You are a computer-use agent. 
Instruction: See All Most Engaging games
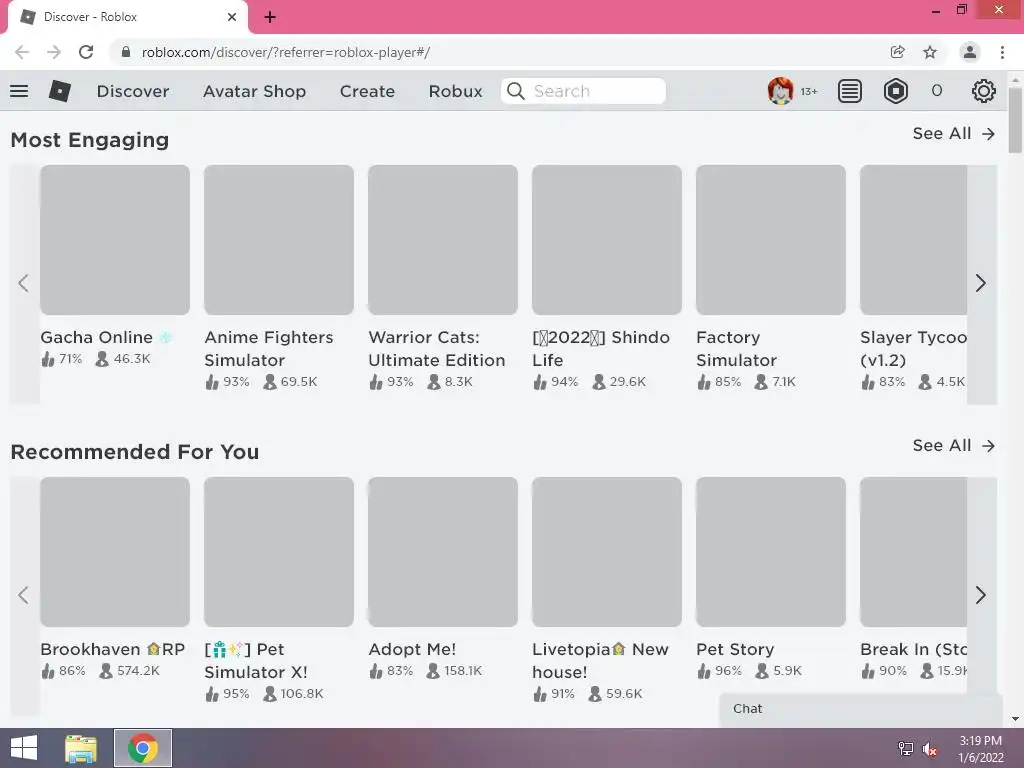(x=954, y=133)
